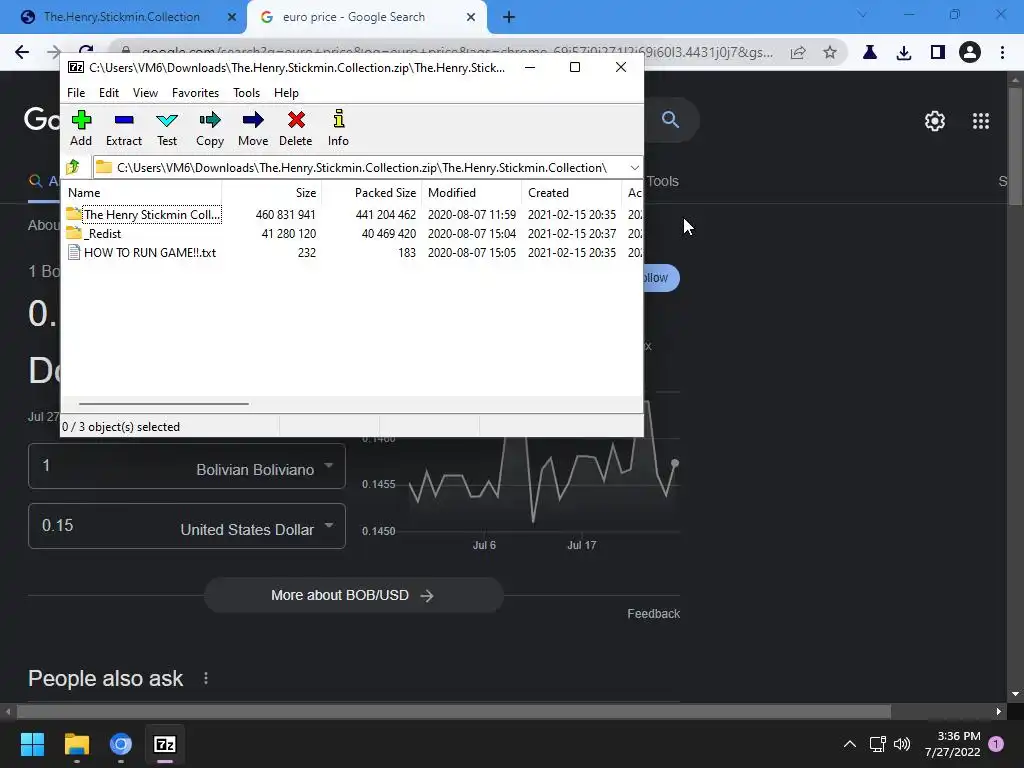The height and width of the screenshot is (768, 1024).
Task: Click the Feedback link
Action: click(654, 613)
